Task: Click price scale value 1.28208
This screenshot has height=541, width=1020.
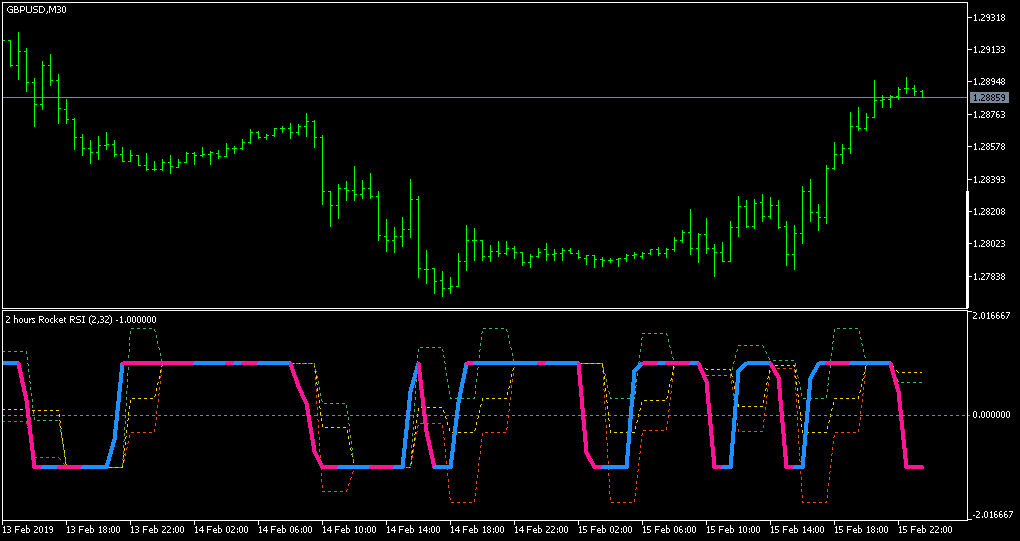Action: 989,212
